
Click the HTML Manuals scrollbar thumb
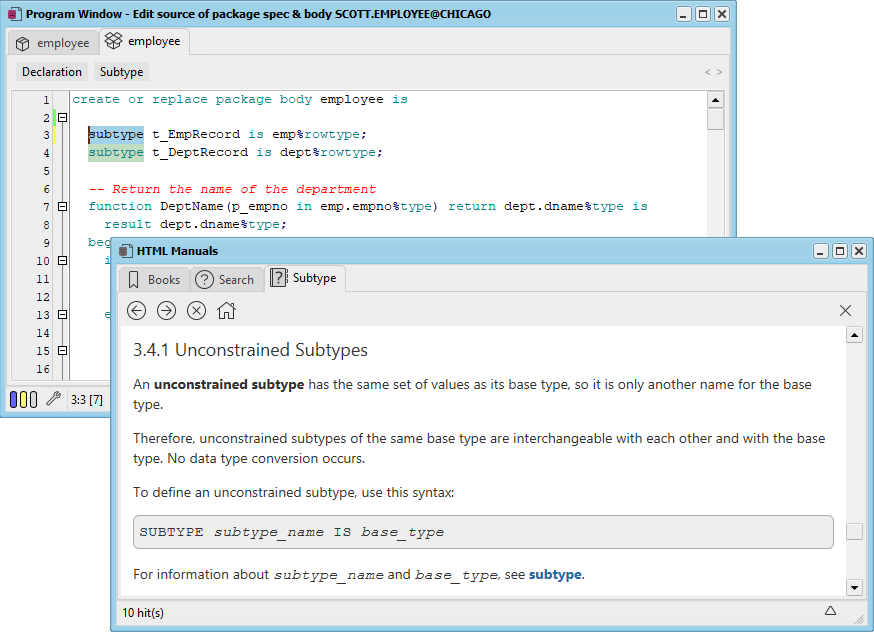854,531
